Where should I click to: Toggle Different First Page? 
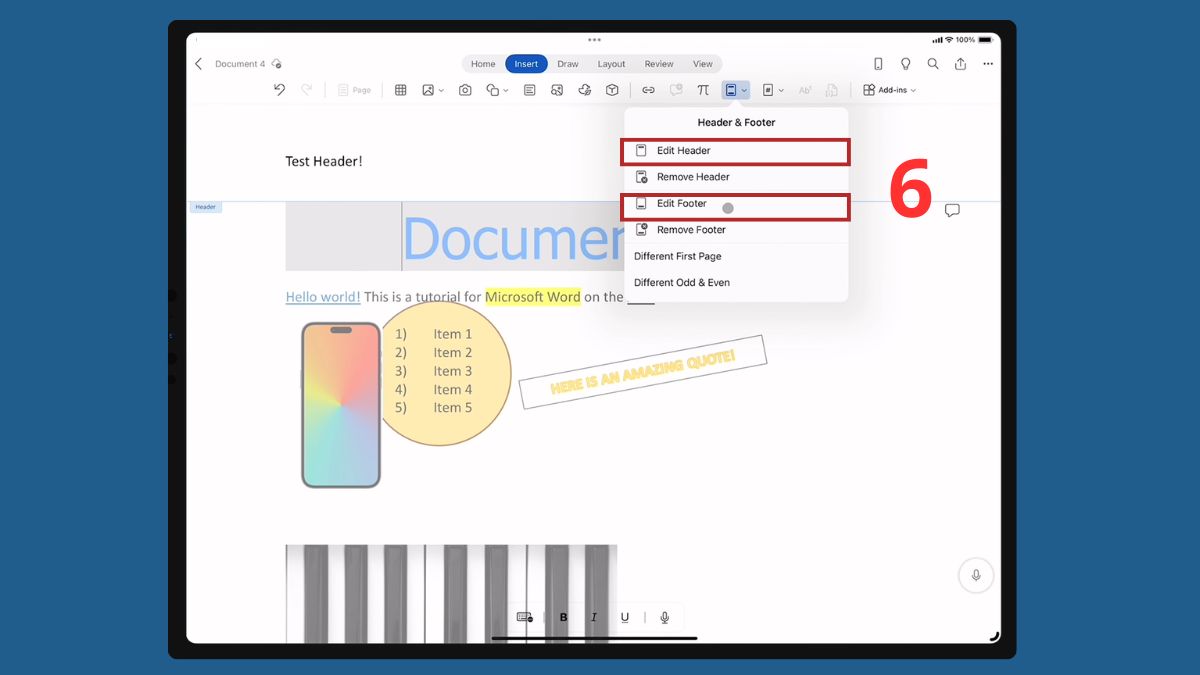736,256
